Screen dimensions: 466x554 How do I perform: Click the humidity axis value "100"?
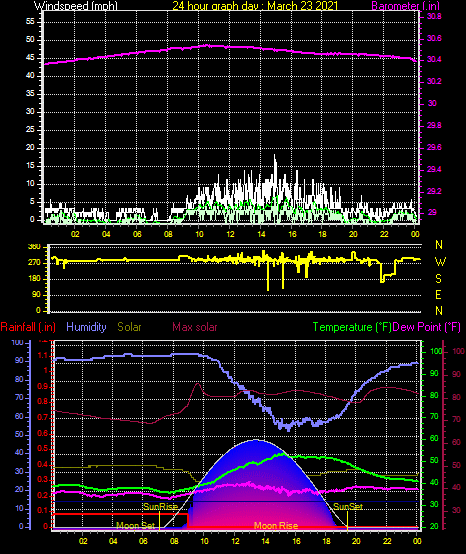click(x=17, y=342)
